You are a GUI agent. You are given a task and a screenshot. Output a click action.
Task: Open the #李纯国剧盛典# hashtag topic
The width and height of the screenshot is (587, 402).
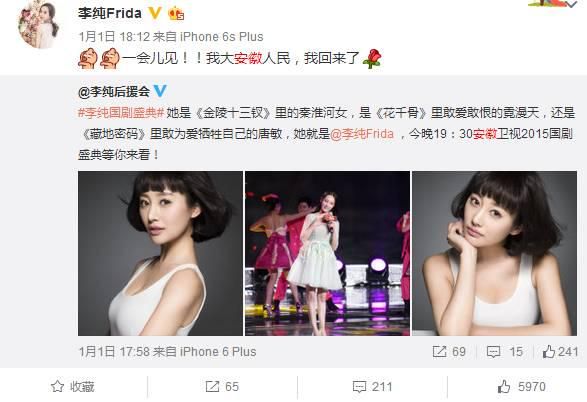pos(121,113)
